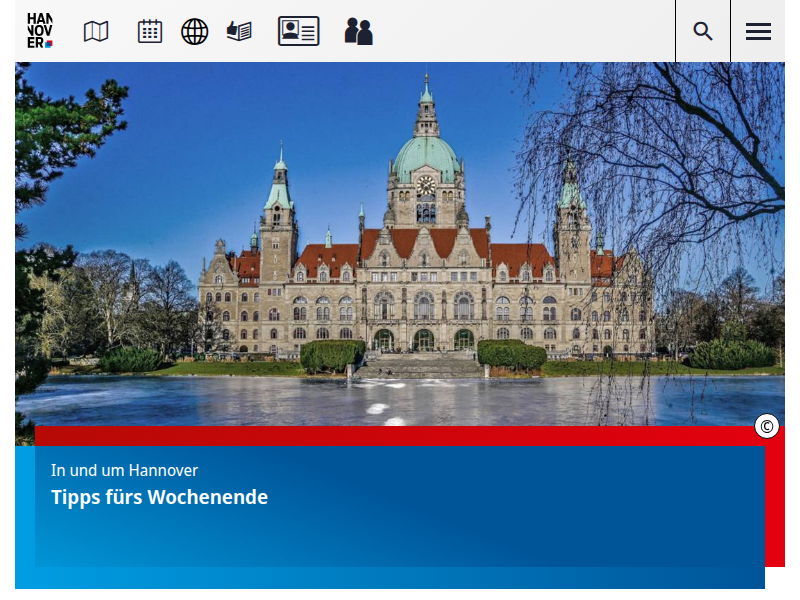The width and height of the screenshot is (800, 600).
Task: Click the 'In und um Hannover' kicker text
Action: [x=124, y=470]
